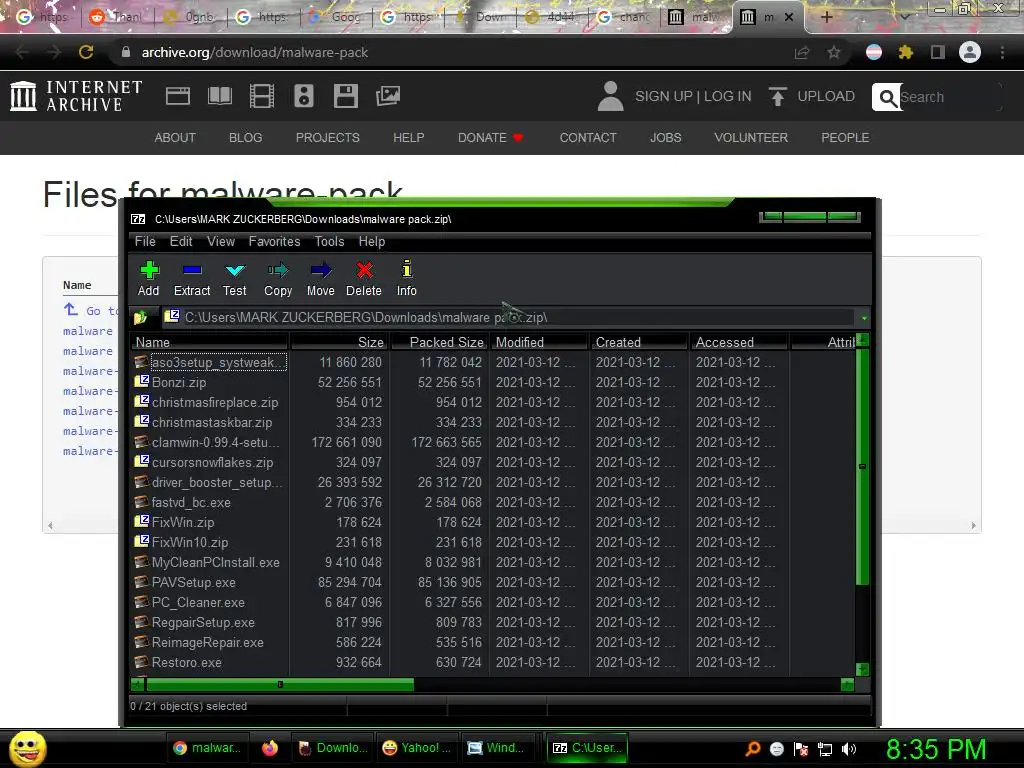Screen dimensions: 1024x768
Task: Click the 7-Zip address path field
Action: click(509, 317)
